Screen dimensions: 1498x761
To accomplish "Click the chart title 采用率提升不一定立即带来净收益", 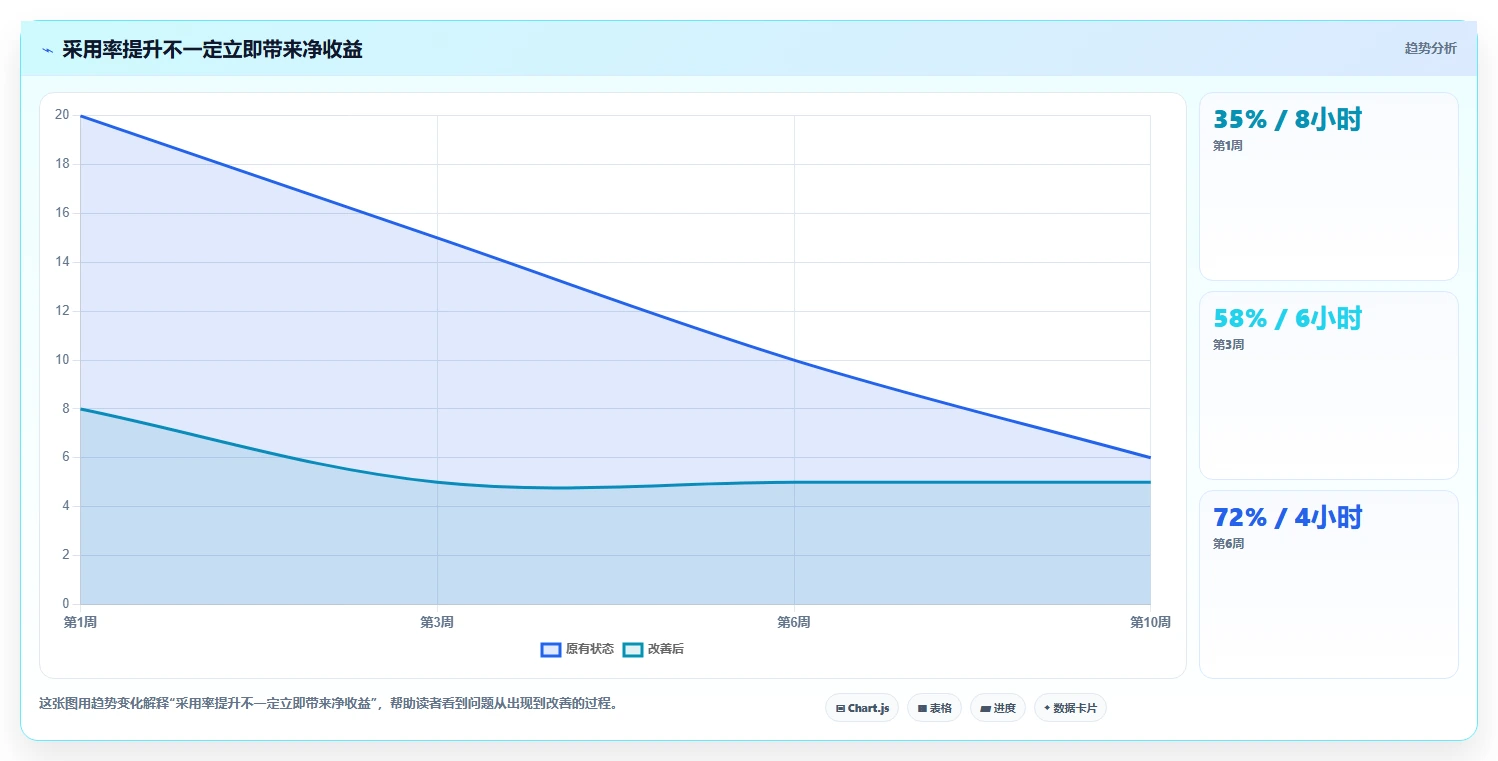I will [212, 50].
